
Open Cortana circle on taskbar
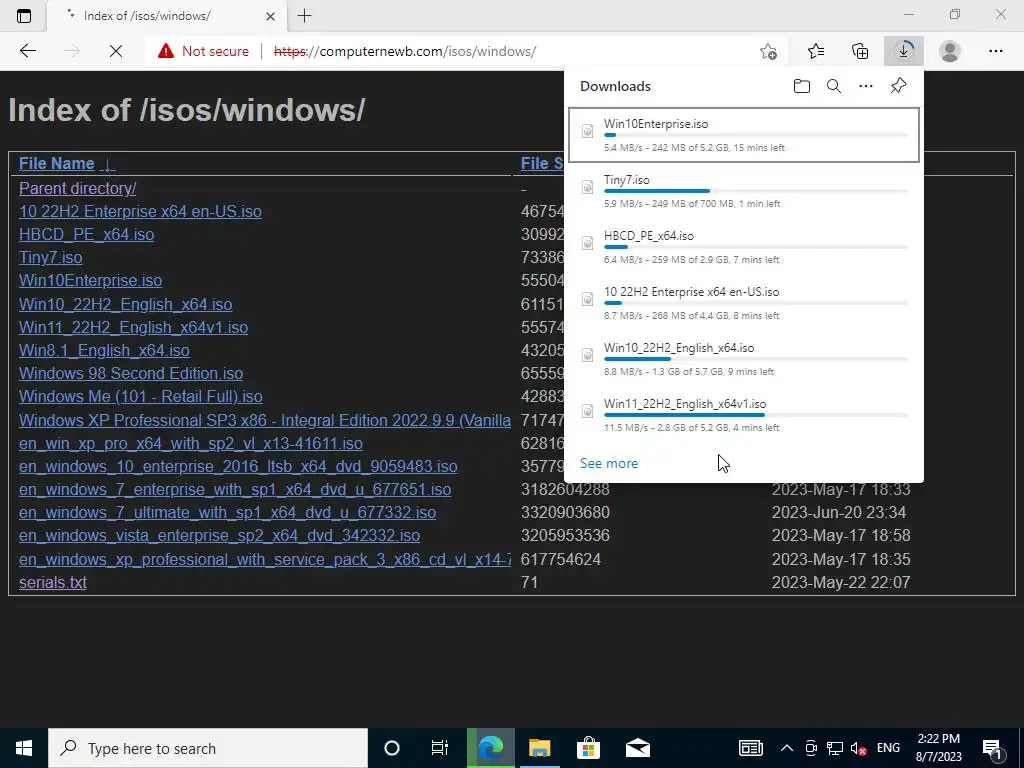392,748
